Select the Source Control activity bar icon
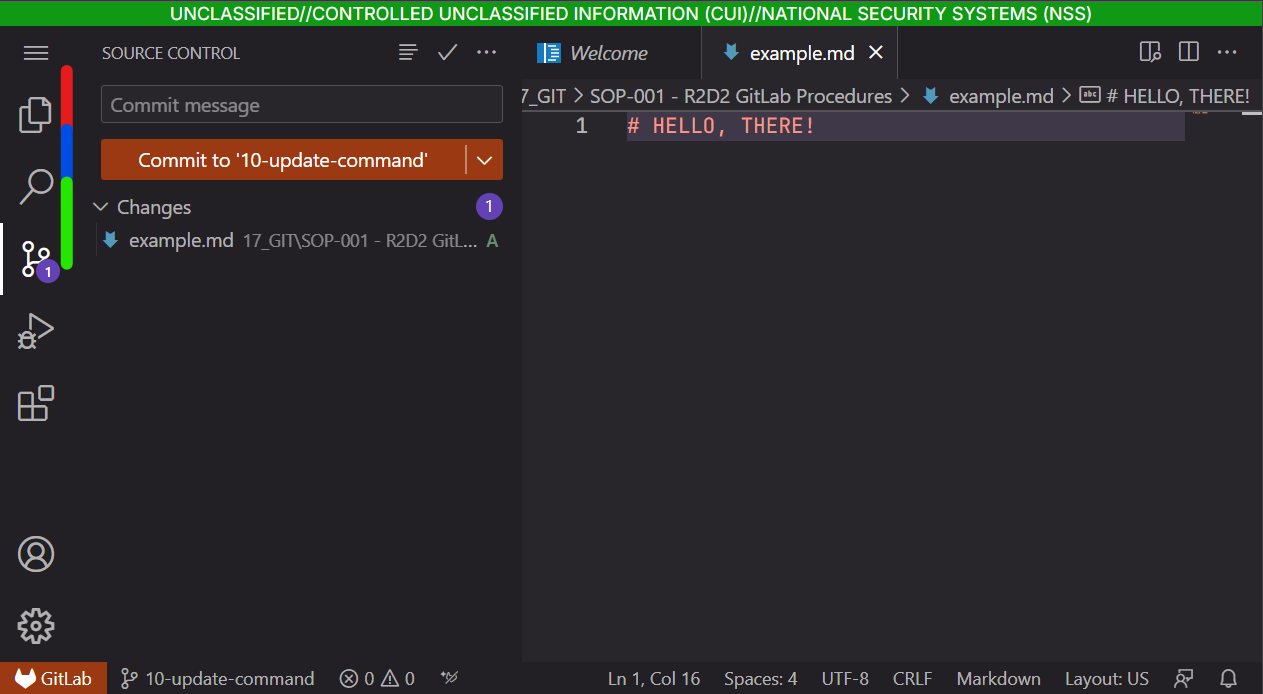Image resolution: width=1263 pixels, height=694 pixels. coord(36,259)
